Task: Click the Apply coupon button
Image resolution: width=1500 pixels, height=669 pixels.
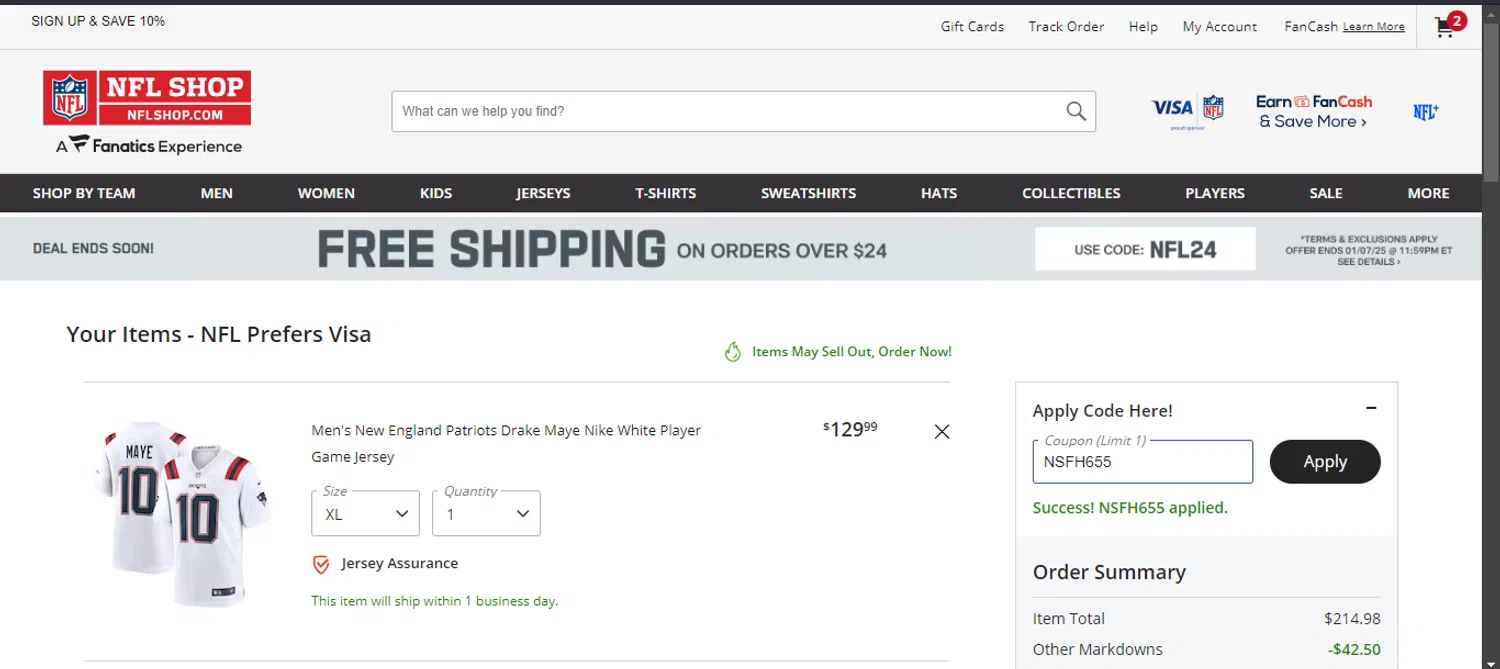Action: [x=1325, y=462]
